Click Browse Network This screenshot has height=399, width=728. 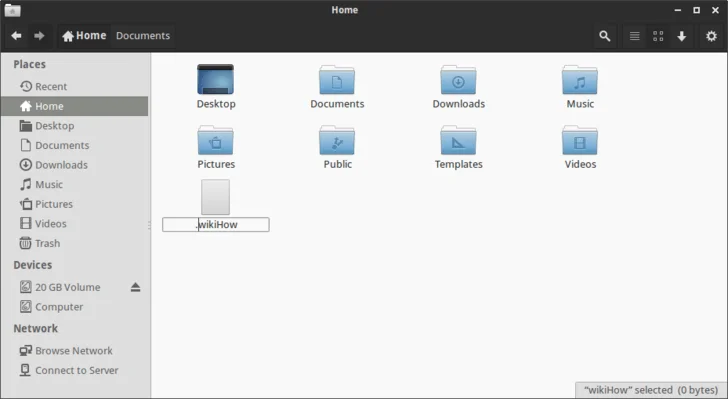coord(74,350)
